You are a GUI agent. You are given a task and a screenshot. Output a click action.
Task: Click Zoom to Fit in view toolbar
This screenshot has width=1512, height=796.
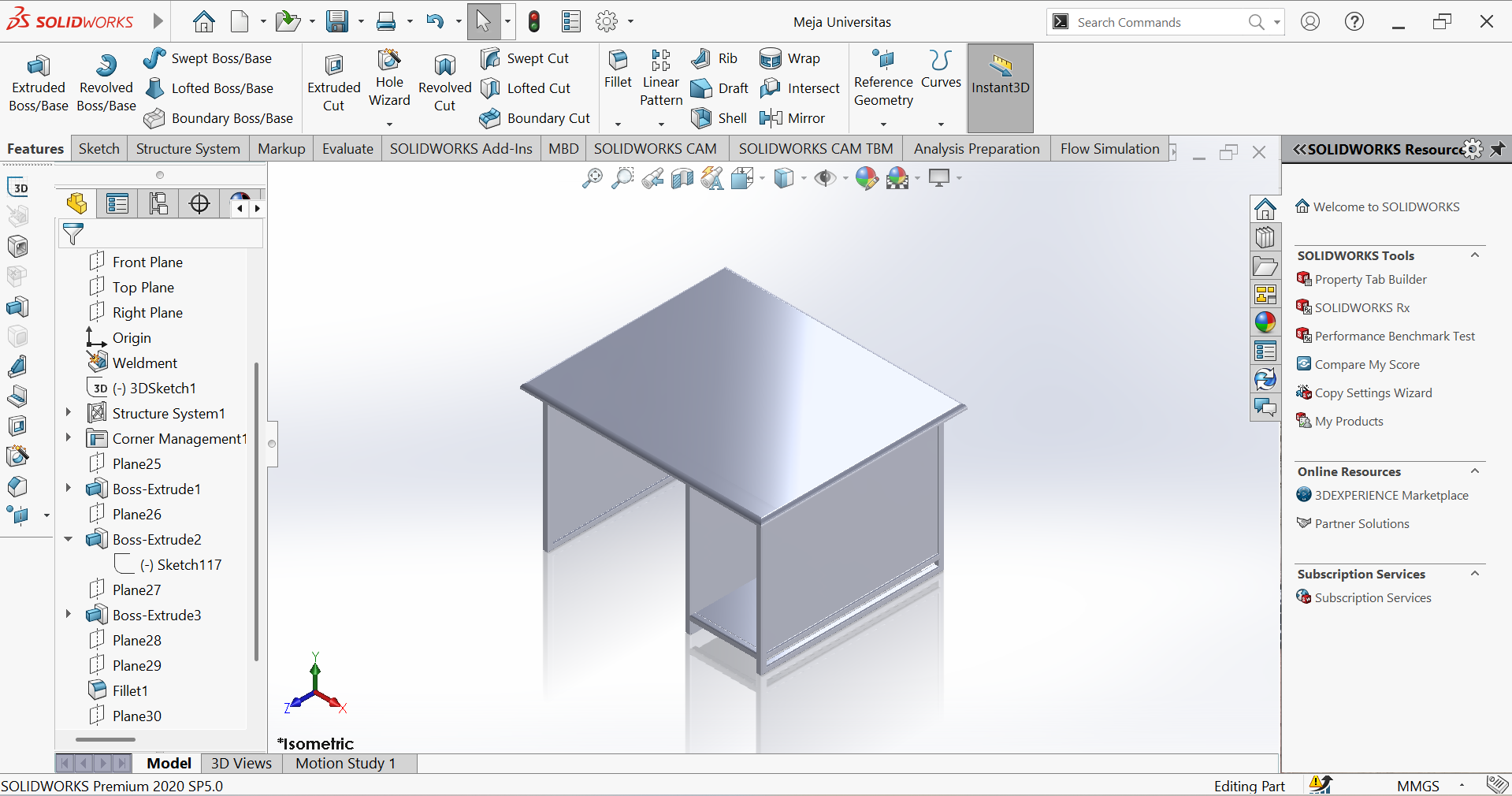[x=592, y=179]
